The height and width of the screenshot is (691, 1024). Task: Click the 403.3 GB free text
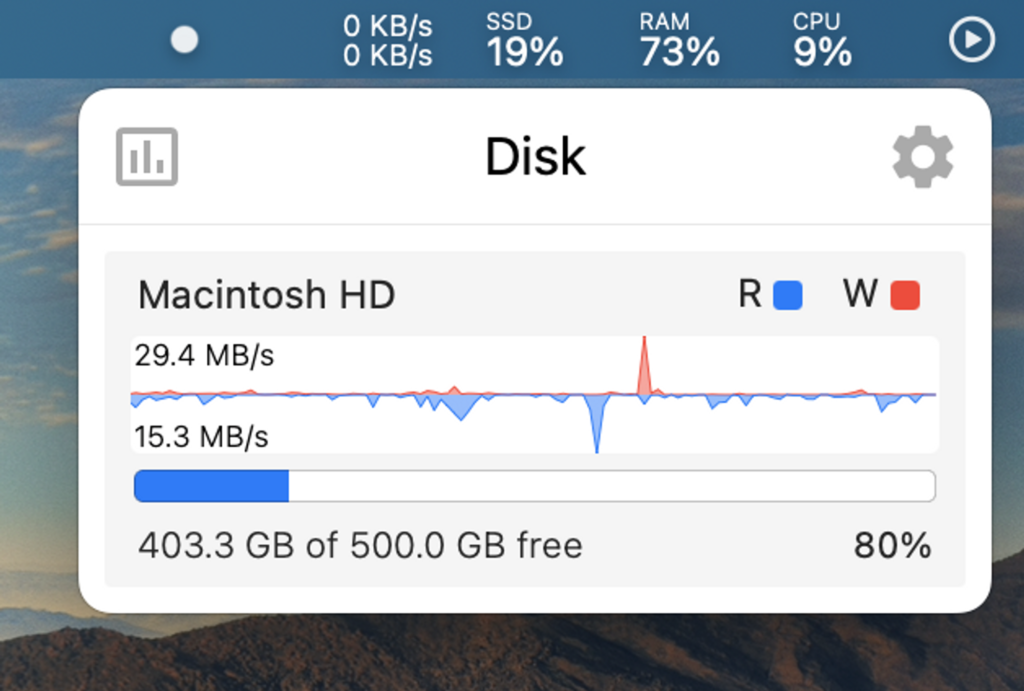(360, 546)
